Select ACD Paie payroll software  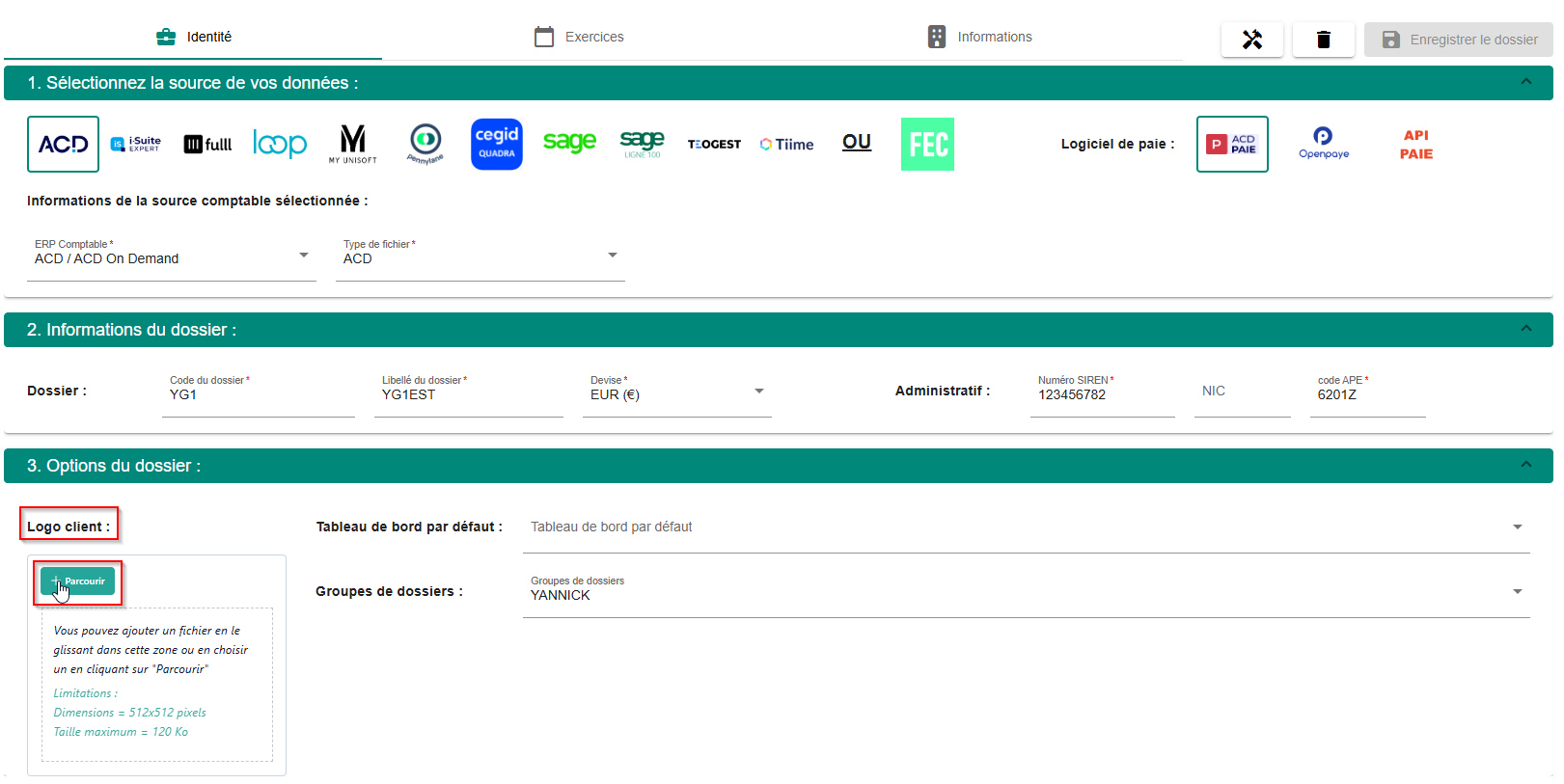[1232, 144]
